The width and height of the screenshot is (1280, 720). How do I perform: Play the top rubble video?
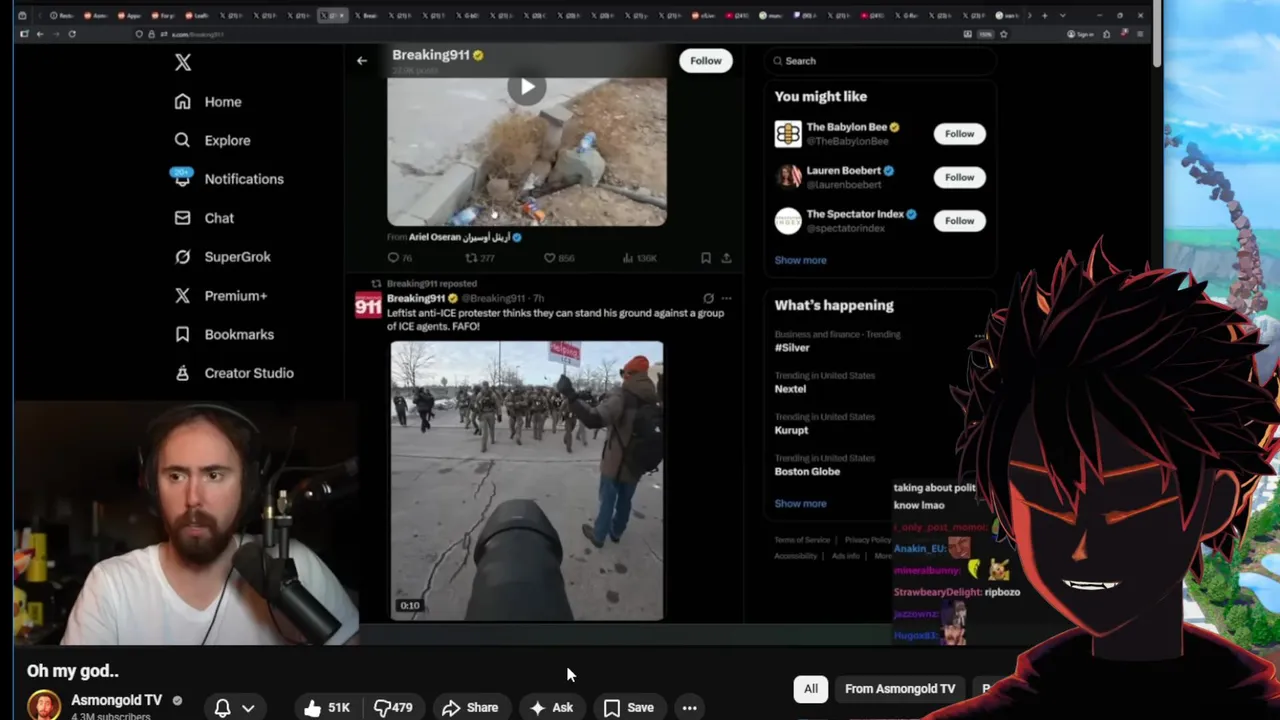point(527,87)
